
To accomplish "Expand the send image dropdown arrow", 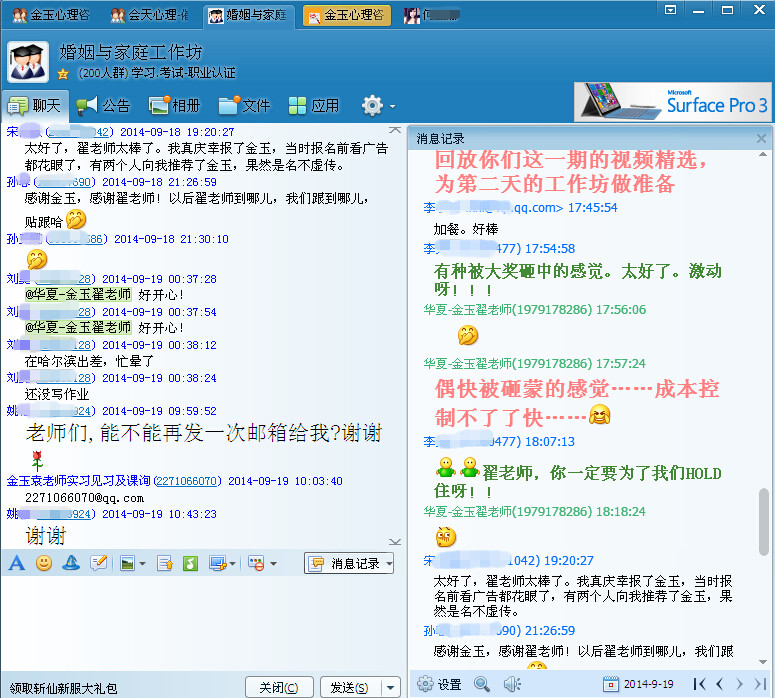I will click(143, 564).
